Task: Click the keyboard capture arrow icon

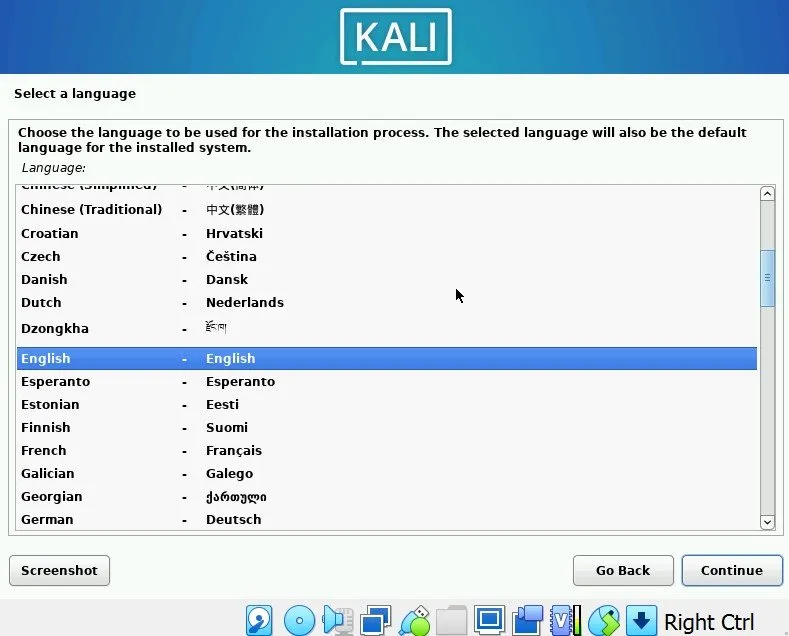Action: tap(641, 620)
